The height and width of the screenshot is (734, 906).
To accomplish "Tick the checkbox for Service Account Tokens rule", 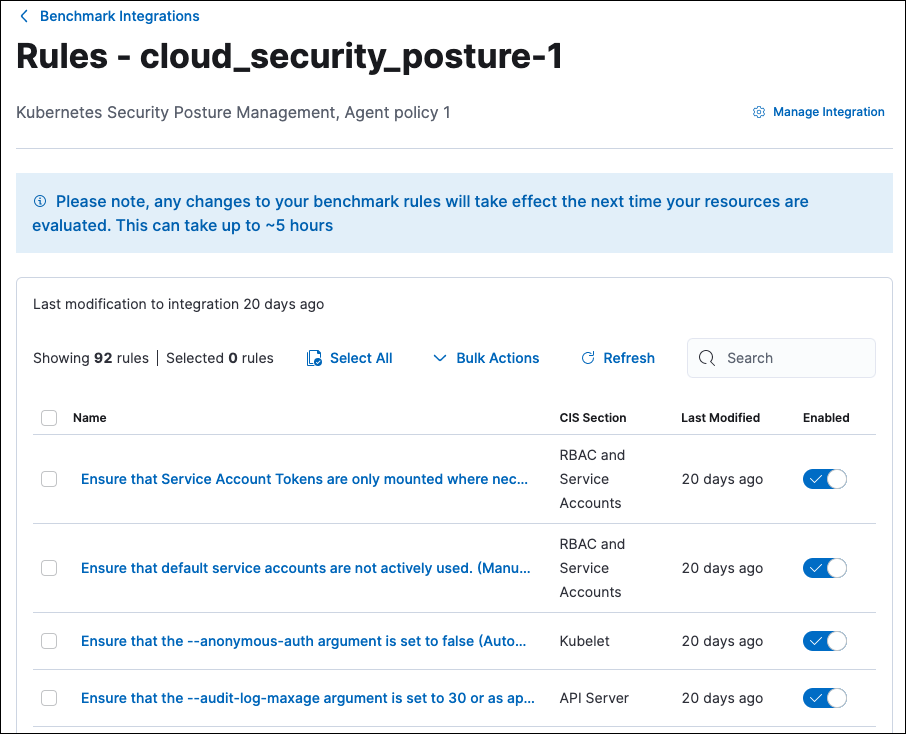I will [x=49, y=479].
